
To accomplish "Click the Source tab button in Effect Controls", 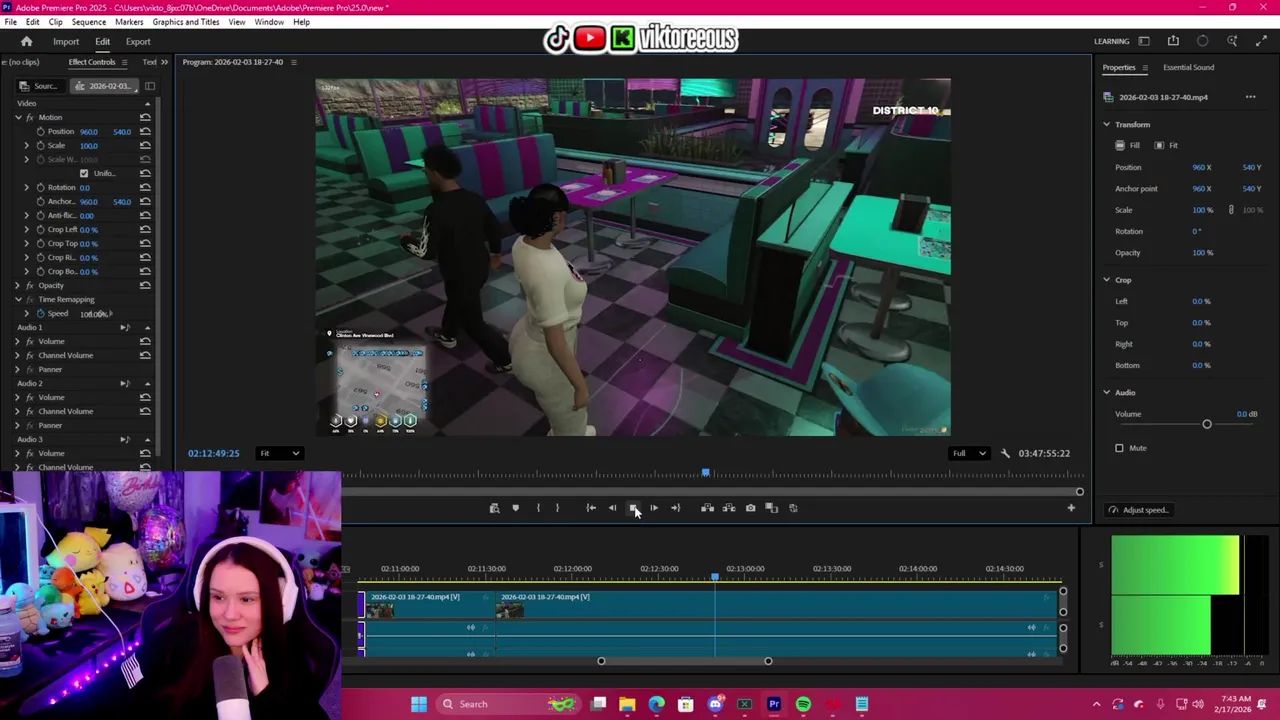I will 40,86.
